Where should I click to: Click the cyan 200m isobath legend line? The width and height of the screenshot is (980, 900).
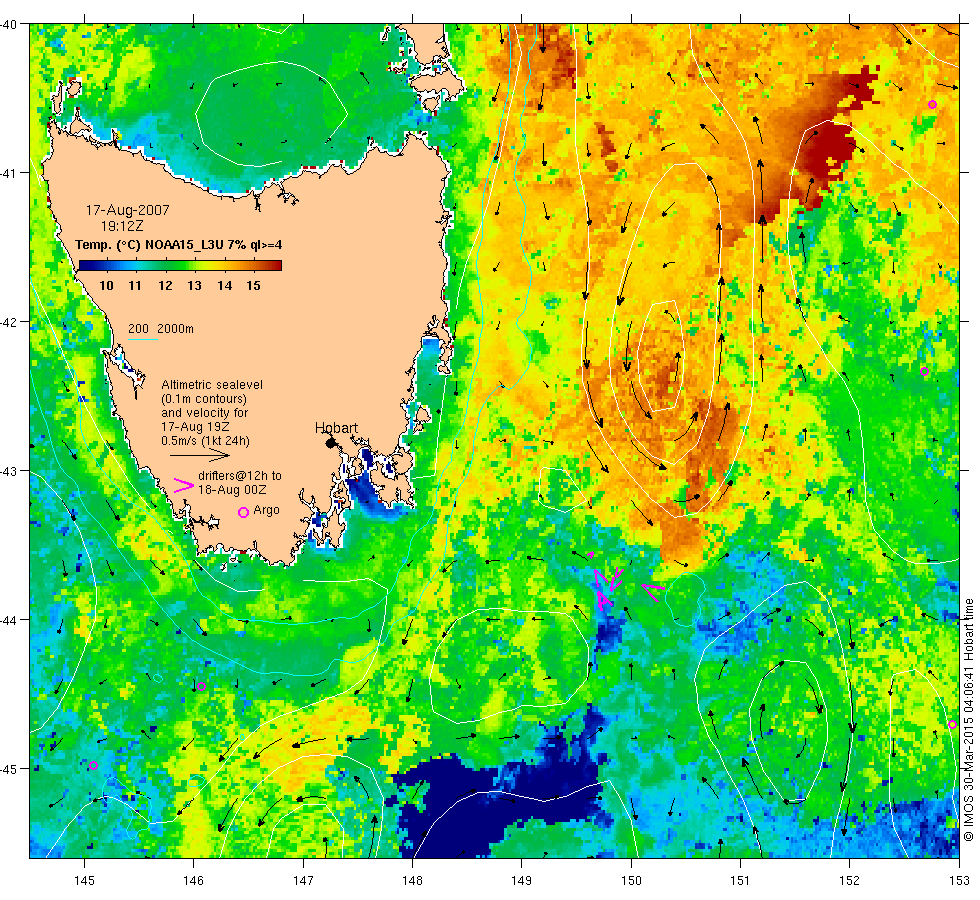(x=142, y=340)
